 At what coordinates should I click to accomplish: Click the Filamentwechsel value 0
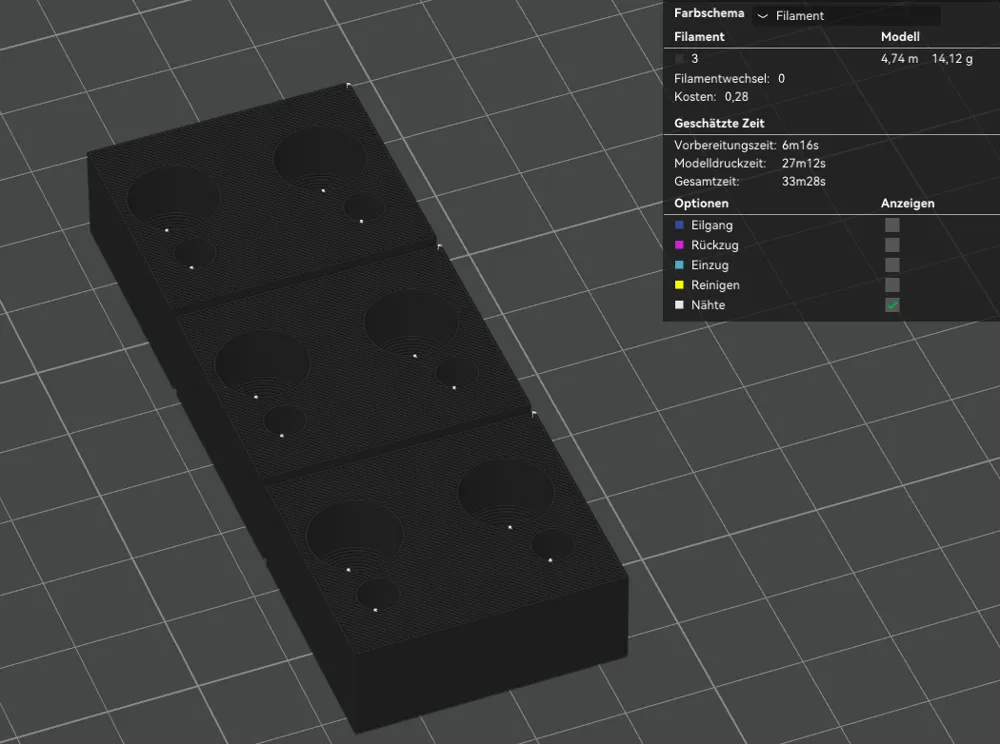pyautogui.click(x=781, y=78)
